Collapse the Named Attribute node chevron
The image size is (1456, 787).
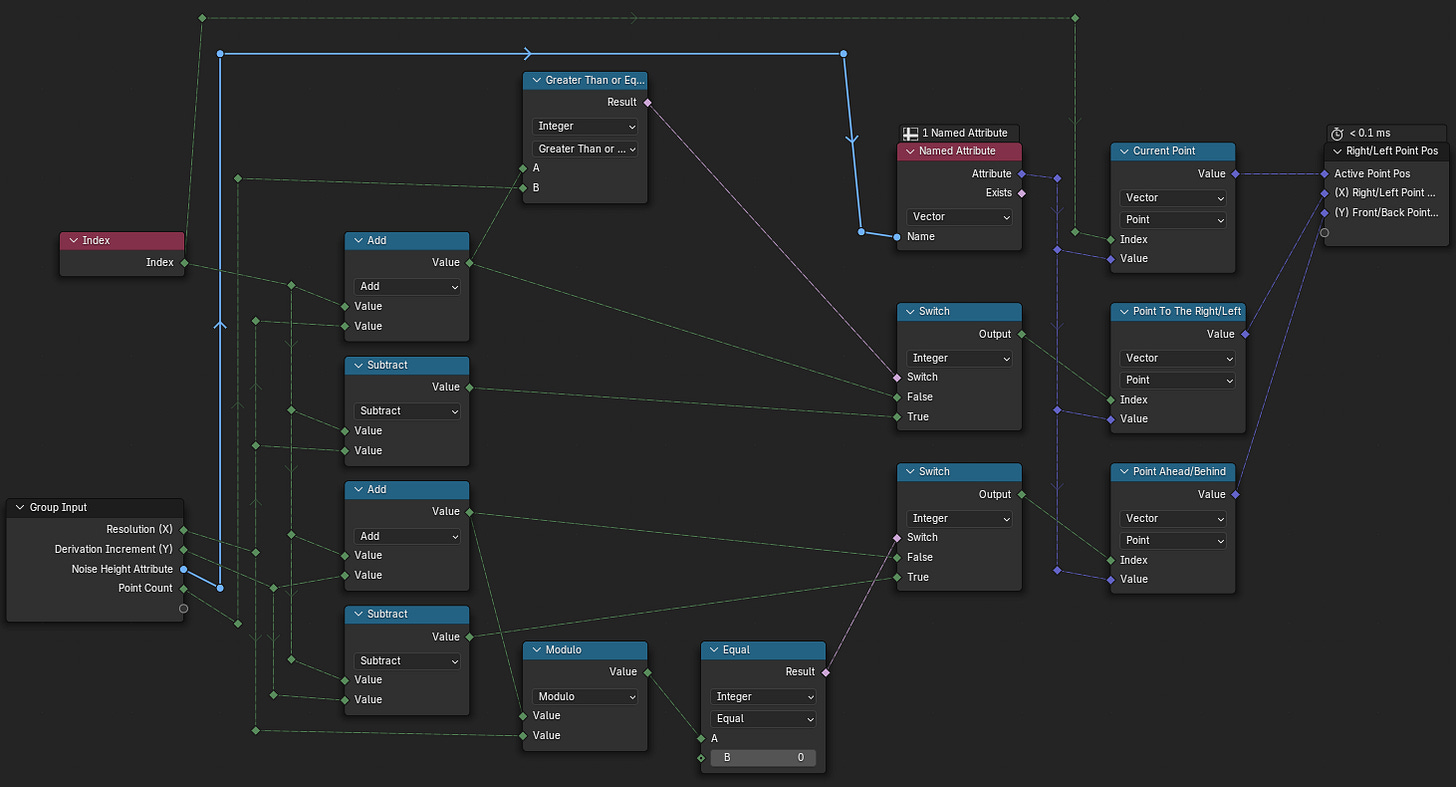coord(910,151)
